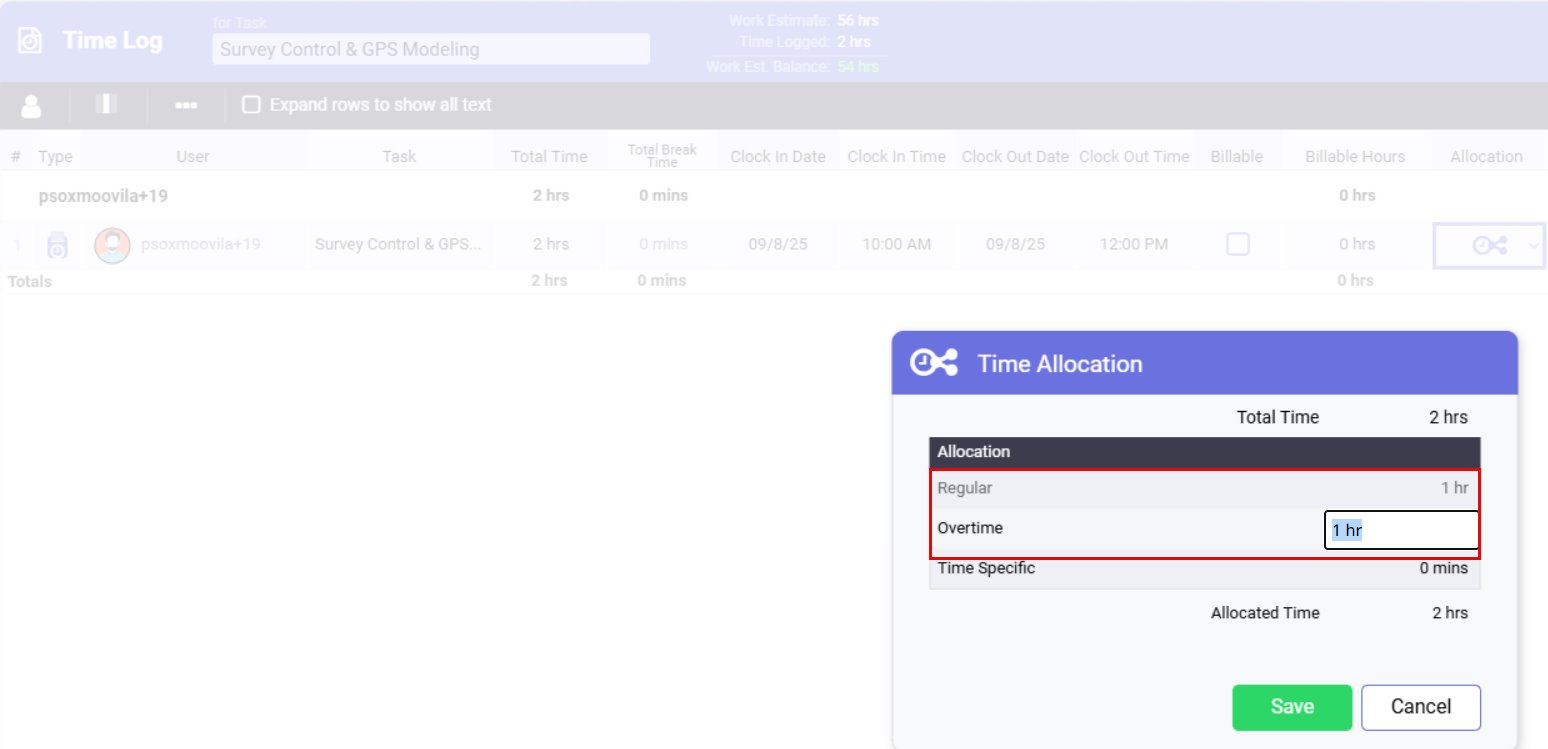Click the Total Time column header
Viewport: 1548px width, 749px height.
coord(549,156)
